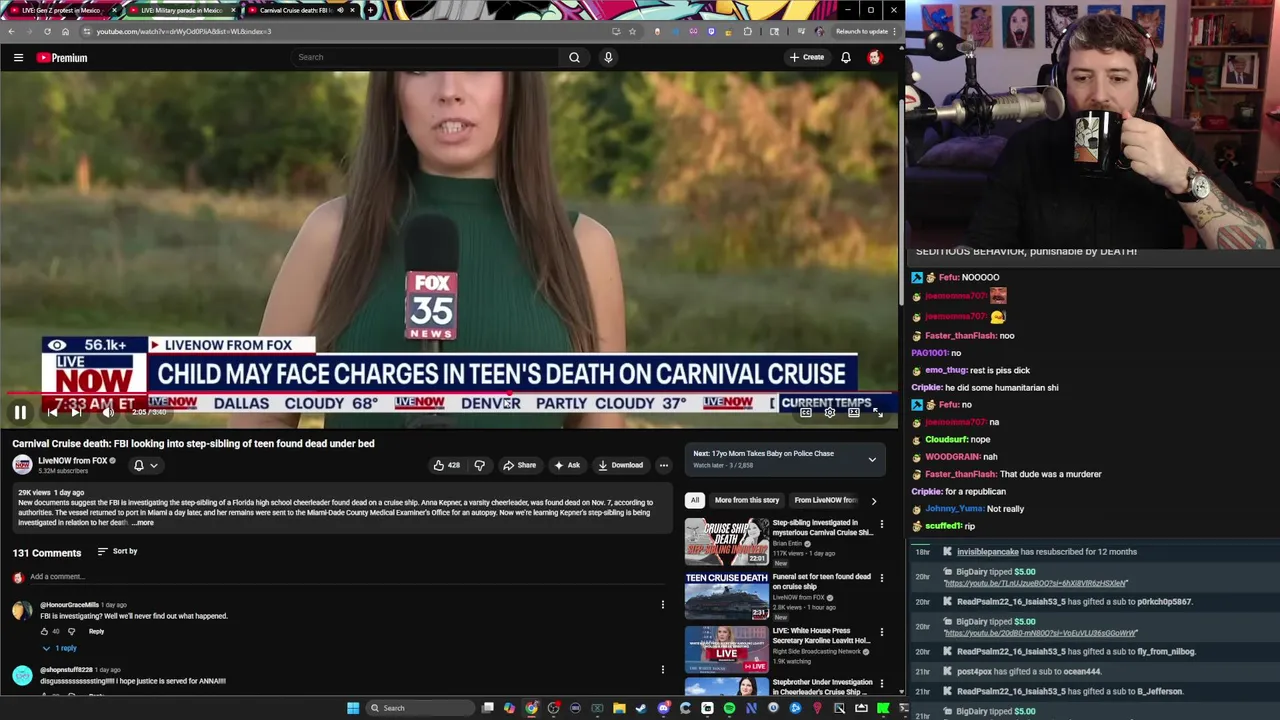The height and width of the screenshot is (720, 1280).
Task: Expand the 1 reply thread
Action: [x=59, y=648]
